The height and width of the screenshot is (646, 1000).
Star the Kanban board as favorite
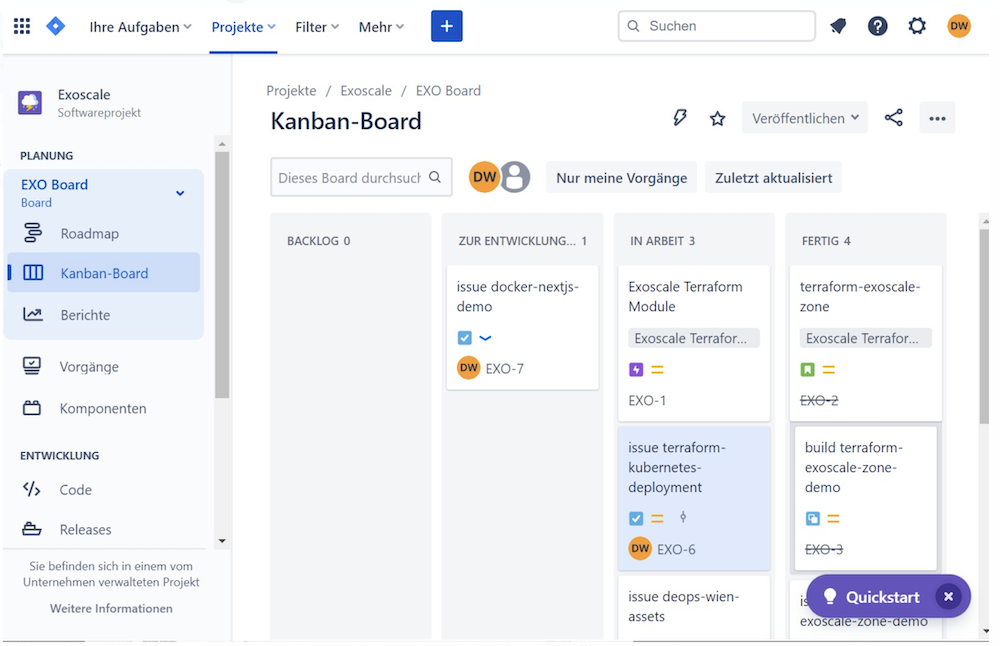[x=717, y=118]
